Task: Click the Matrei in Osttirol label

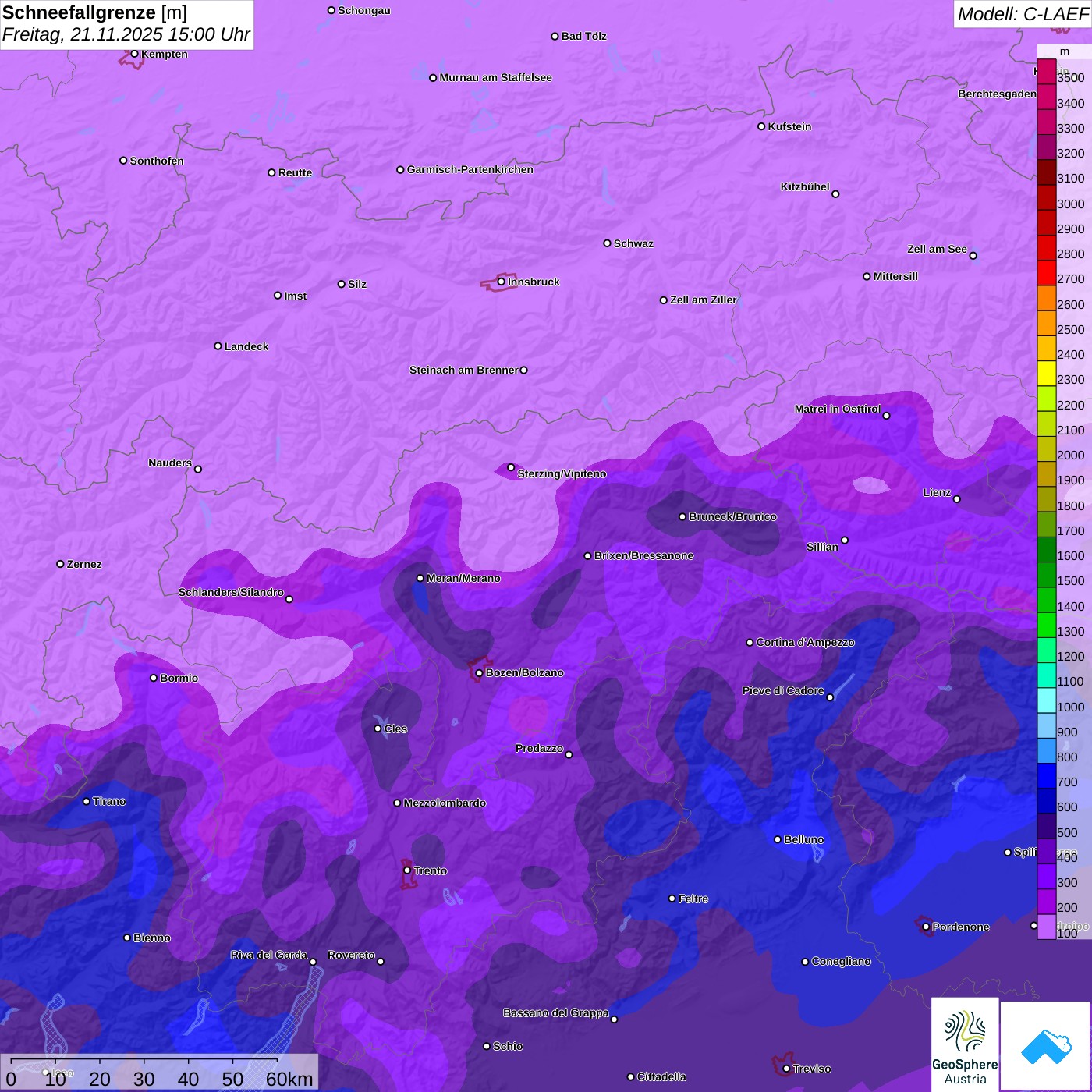Action: pos(838,409)
